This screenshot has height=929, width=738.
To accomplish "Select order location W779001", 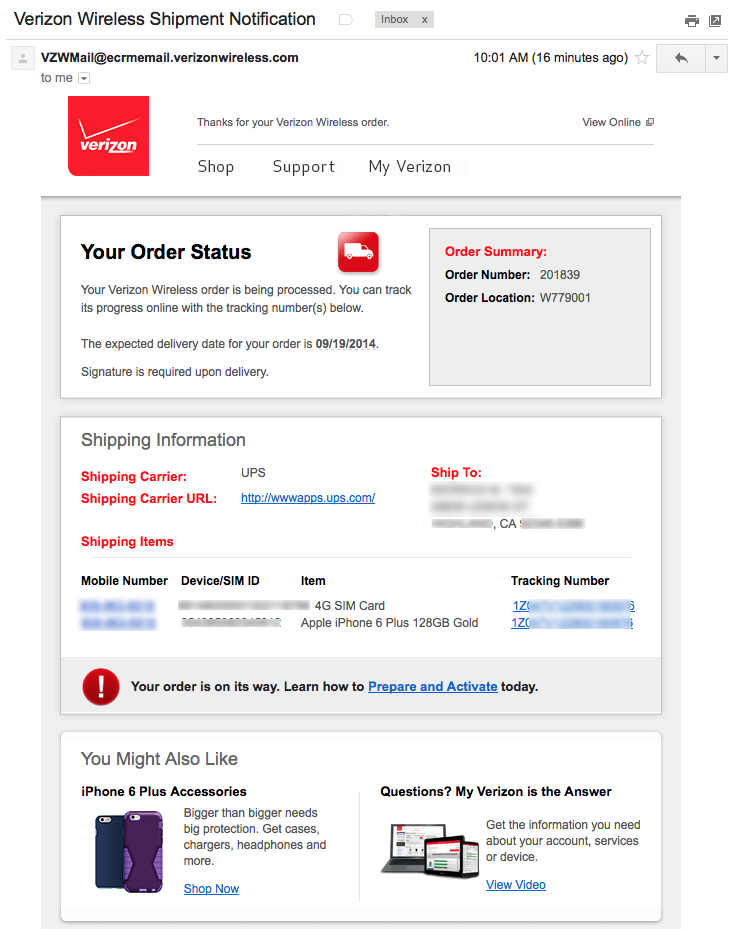I will 565,297.
